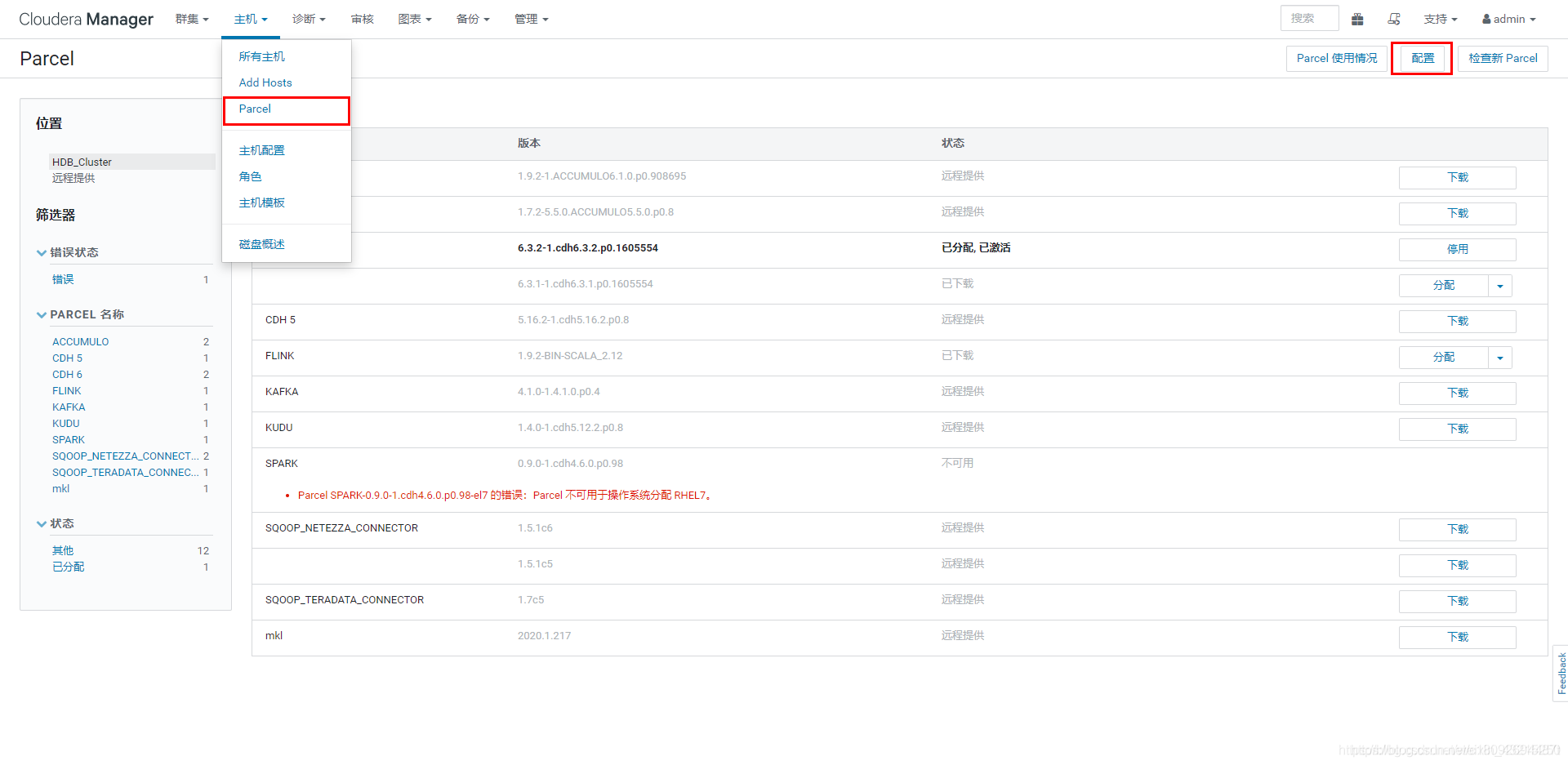
Task: Select HDB_Cluster location
Action: point(131,162)
